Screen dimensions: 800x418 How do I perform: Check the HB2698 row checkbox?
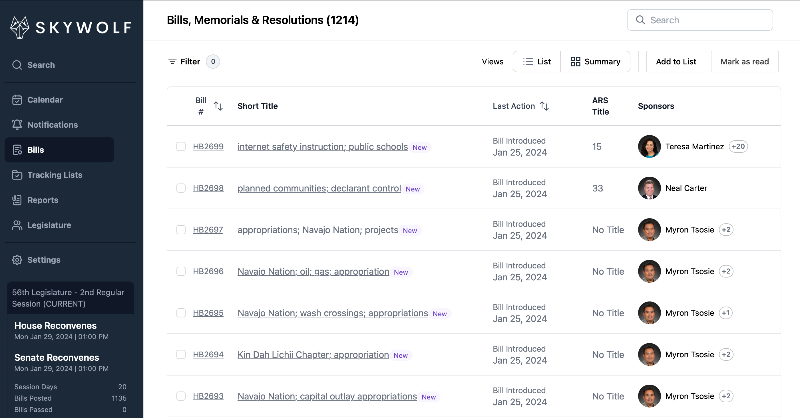181,188
